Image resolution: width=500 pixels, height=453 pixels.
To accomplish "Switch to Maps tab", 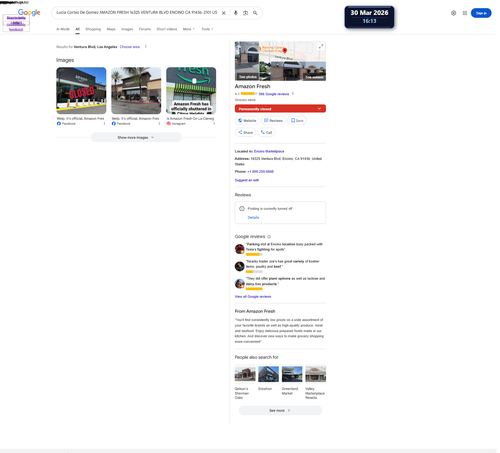I will tap(111, 29).
